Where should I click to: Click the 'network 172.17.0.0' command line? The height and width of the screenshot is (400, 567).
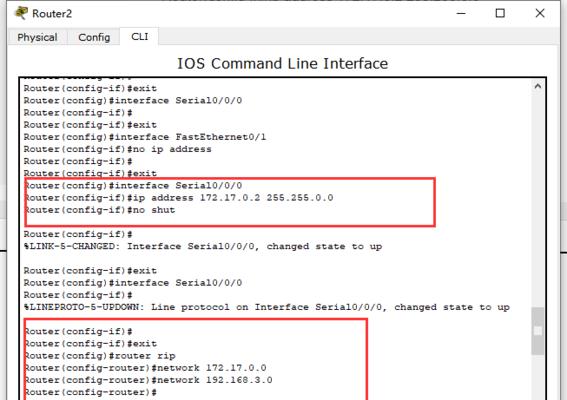coord(145,368)
